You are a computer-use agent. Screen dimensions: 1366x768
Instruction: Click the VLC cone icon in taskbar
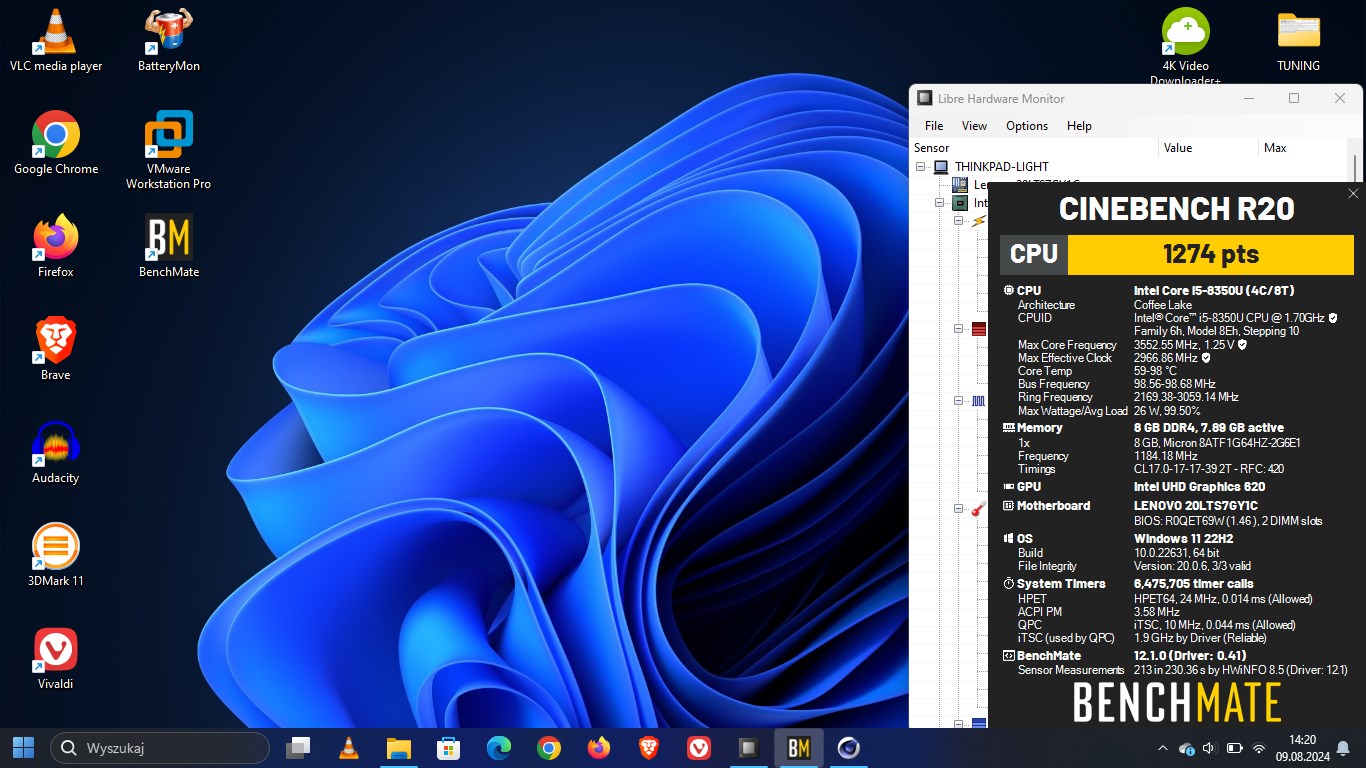point(348,748)
